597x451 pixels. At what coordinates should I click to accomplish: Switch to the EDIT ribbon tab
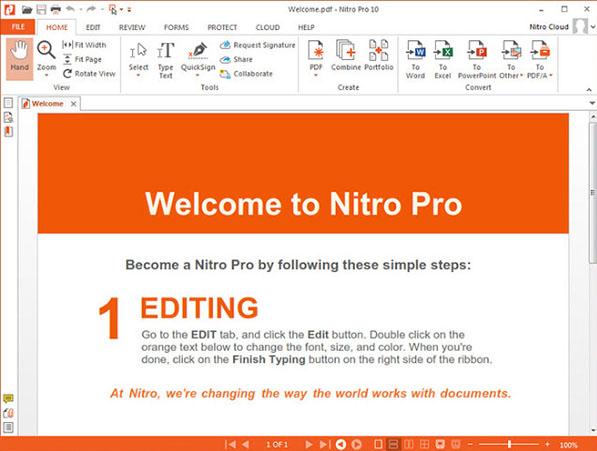point(93,27)
